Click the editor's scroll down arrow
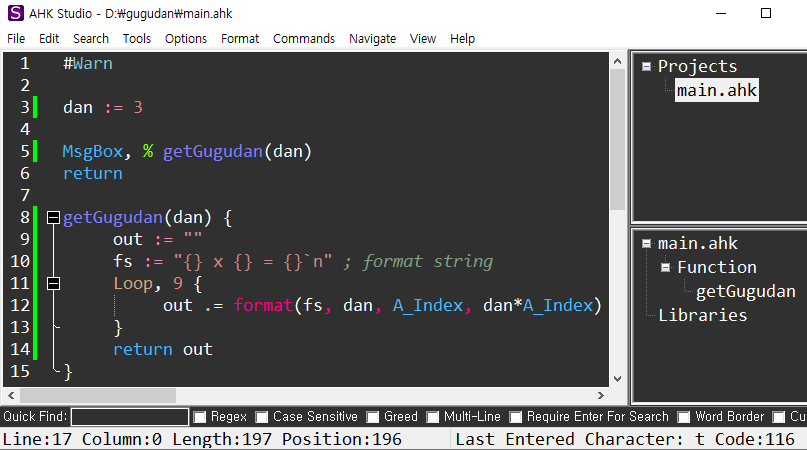Image resolution: width=807 pixels, height=450 pixels. pyautogui.click(x=617, y=378)
